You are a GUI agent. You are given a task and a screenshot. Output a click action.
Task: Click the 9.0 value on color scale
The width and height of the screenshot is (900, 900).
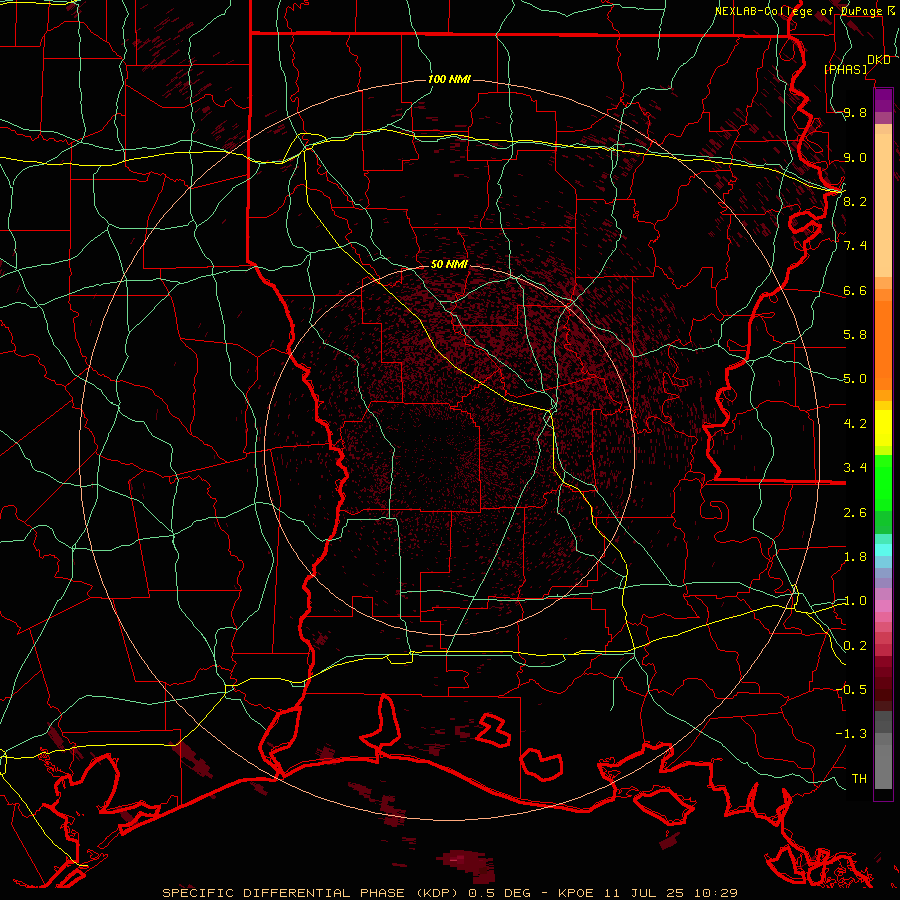pyautogui.click(x=855, y=157)
